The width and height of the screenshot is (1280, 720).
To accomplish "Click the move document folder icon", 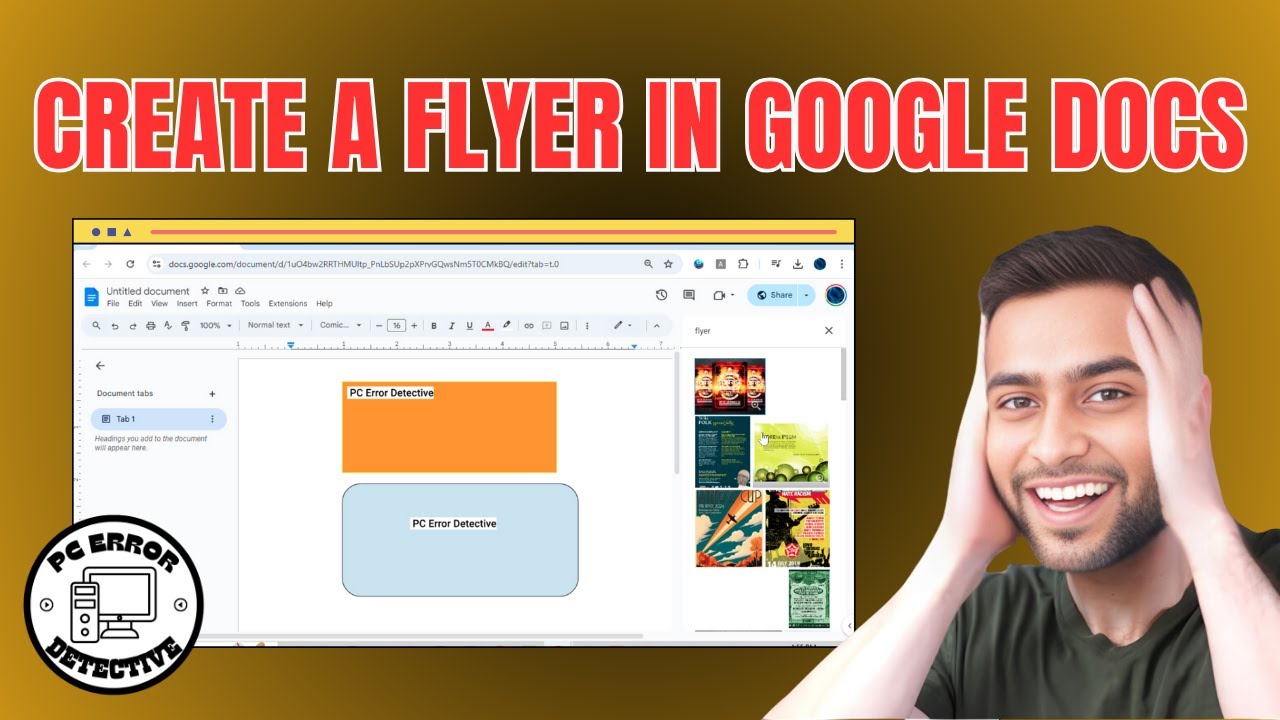I will 222,291.
